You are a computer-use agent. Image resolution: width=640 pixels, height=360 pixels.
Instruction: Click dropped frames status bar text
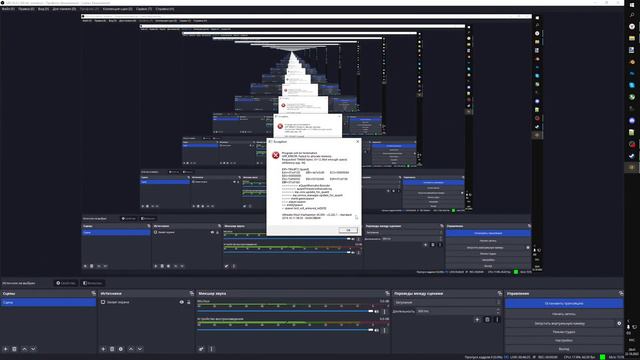tap(484, 357)
